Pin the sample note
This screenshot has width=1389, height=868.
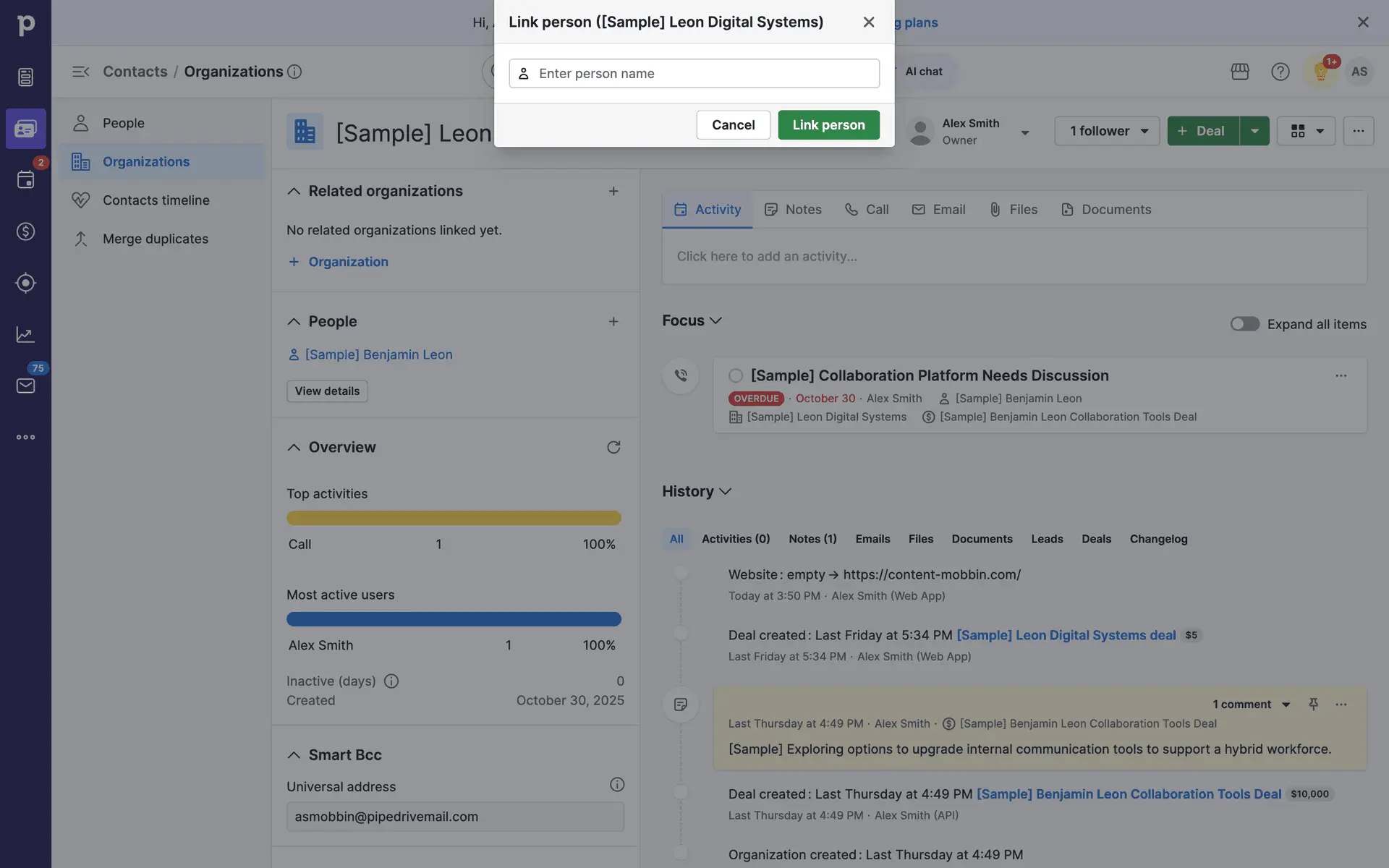click(x=1313, y=704)
